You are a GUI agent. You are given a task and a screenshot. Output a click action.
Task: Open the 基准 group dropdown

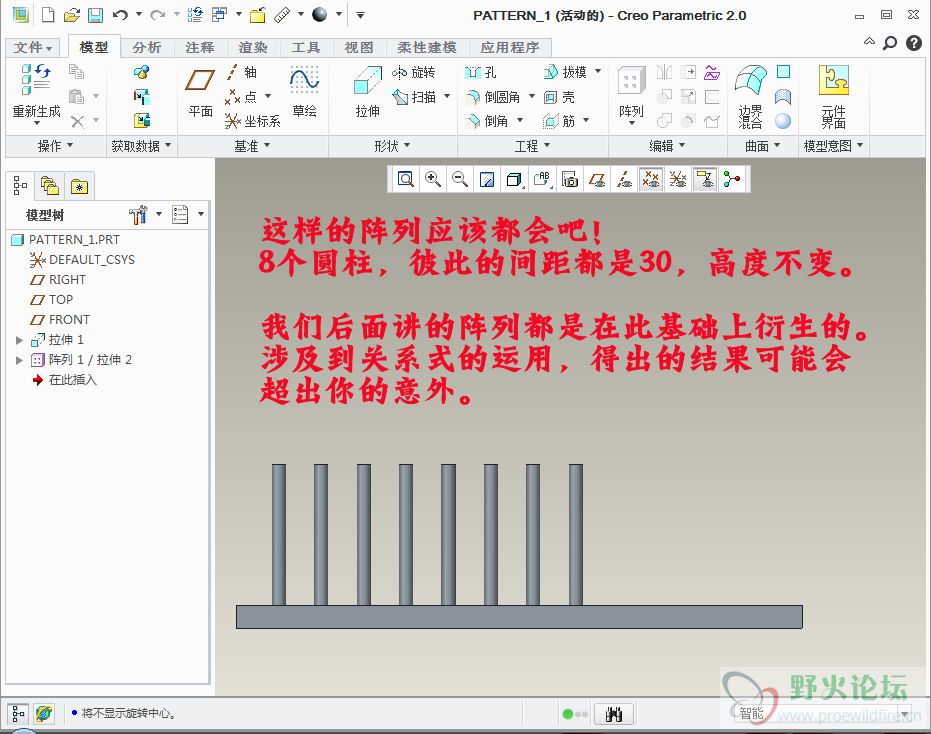tap(252, 145)
